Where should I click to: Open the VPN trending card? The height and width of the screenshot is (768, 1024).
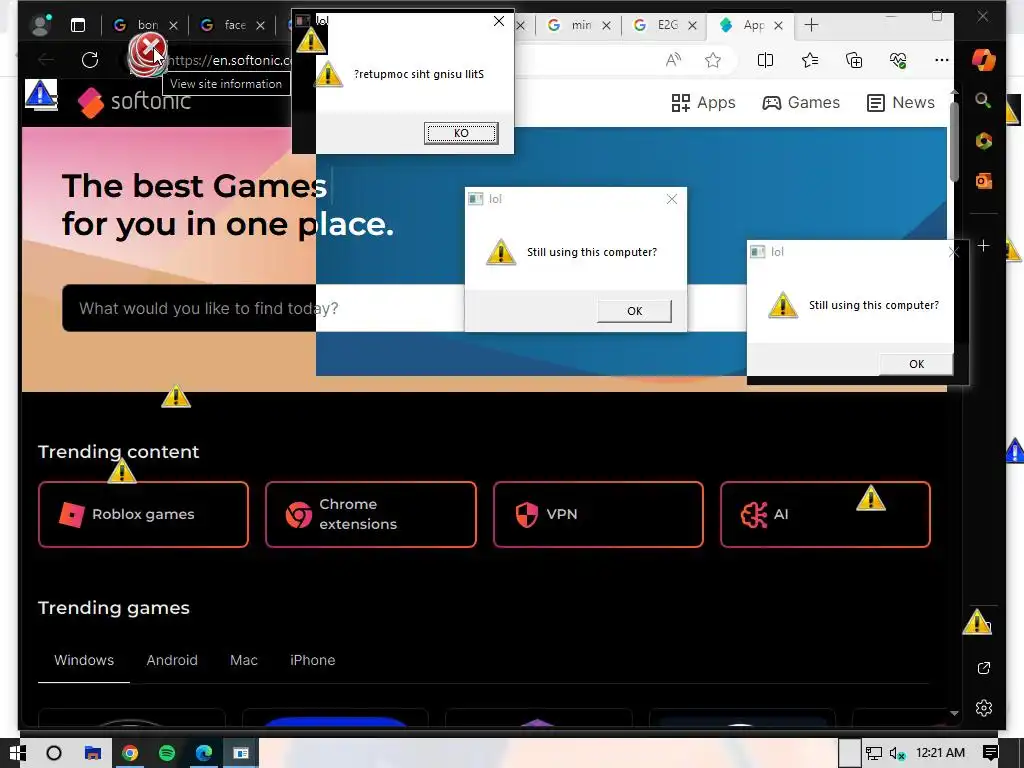tap(598, 515)
